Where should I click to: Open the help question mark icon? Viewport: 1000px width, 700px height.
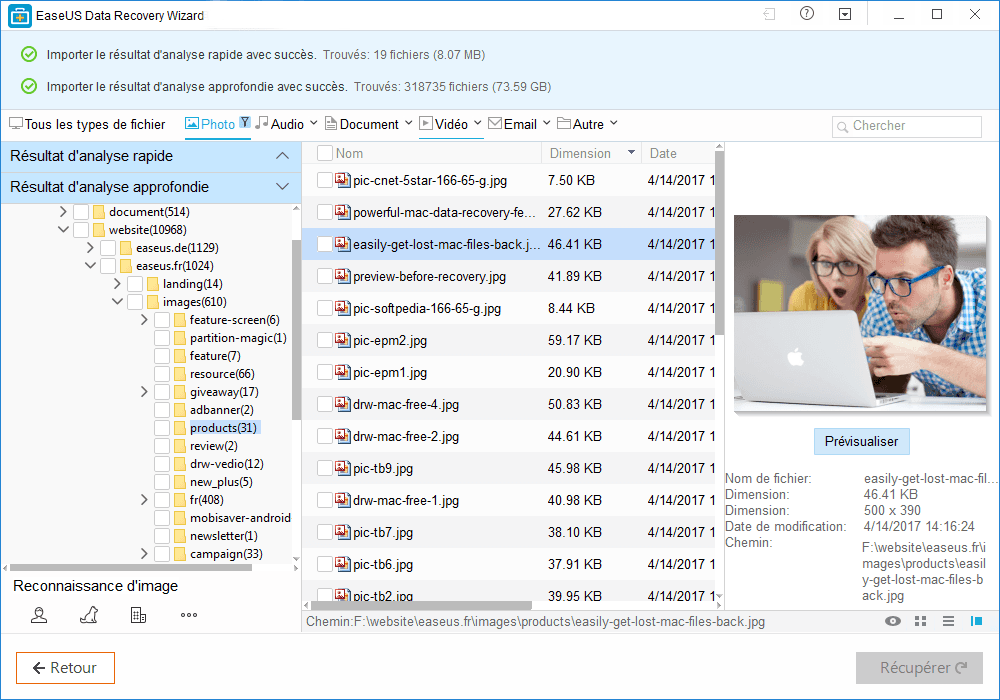(807, 13)
